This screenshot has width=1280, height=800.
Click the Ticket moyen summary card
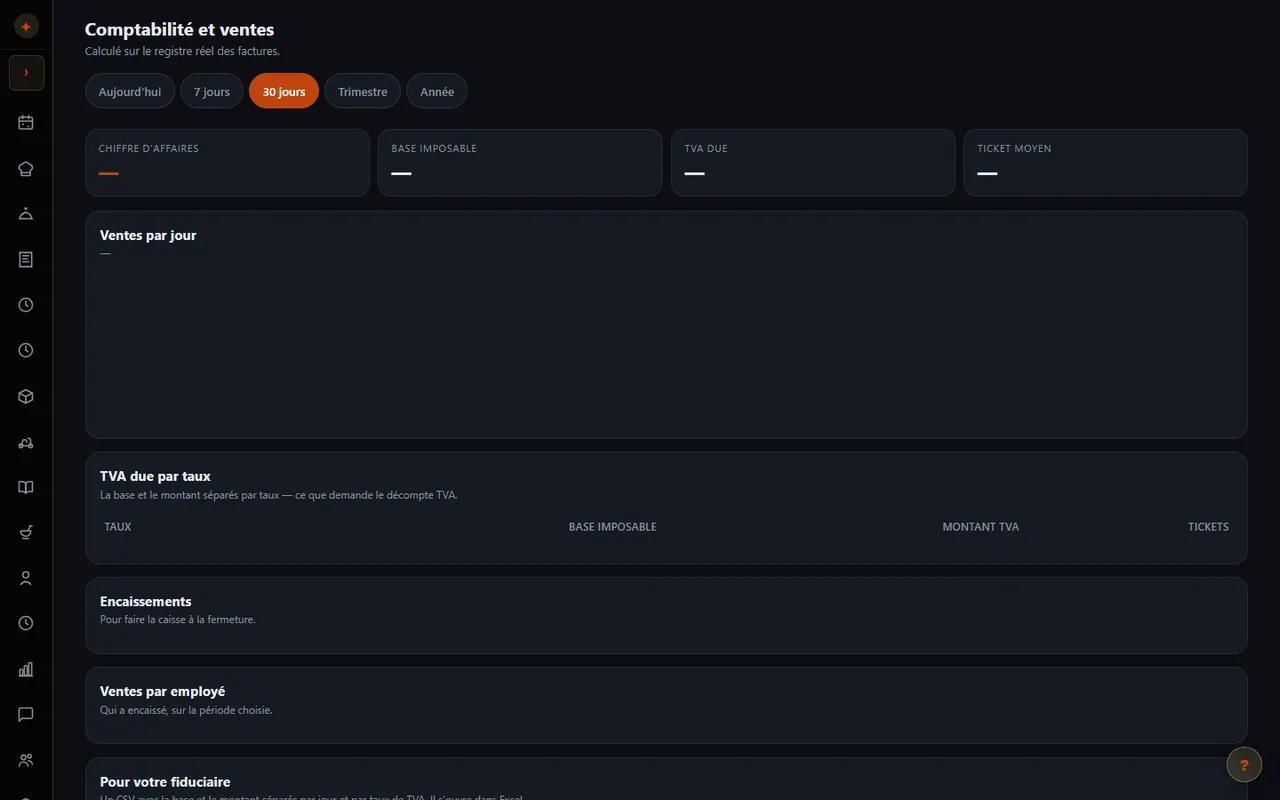(1106, 162)
